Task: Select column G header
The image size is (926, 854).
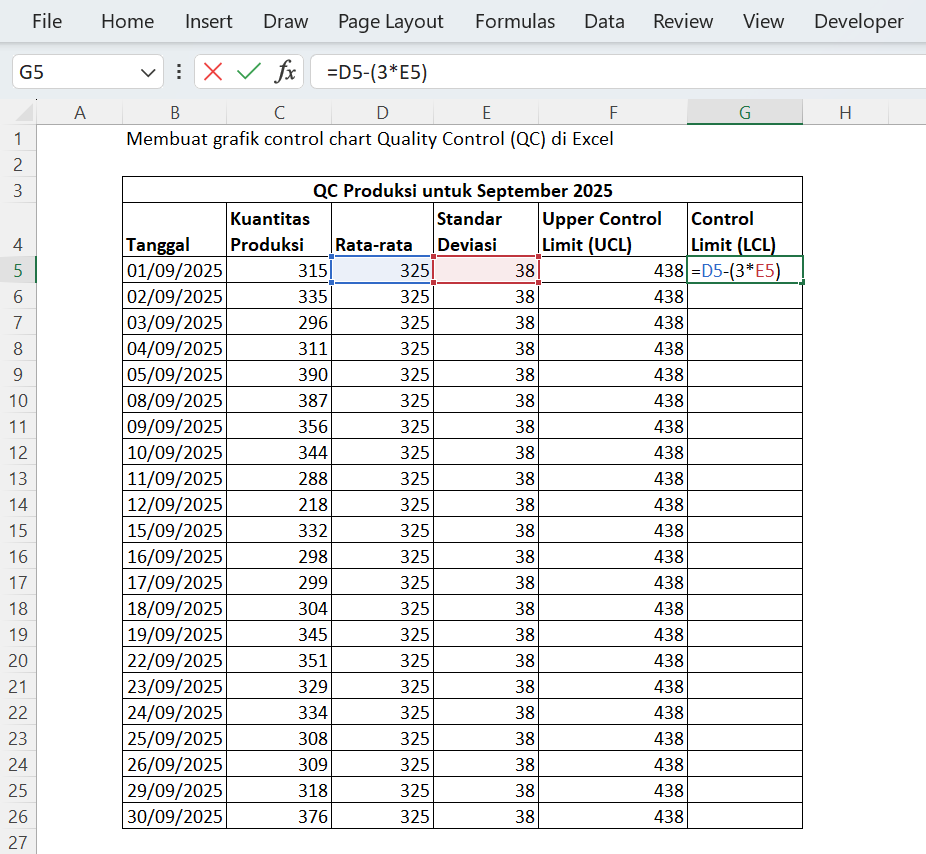Action: [744, 113]
